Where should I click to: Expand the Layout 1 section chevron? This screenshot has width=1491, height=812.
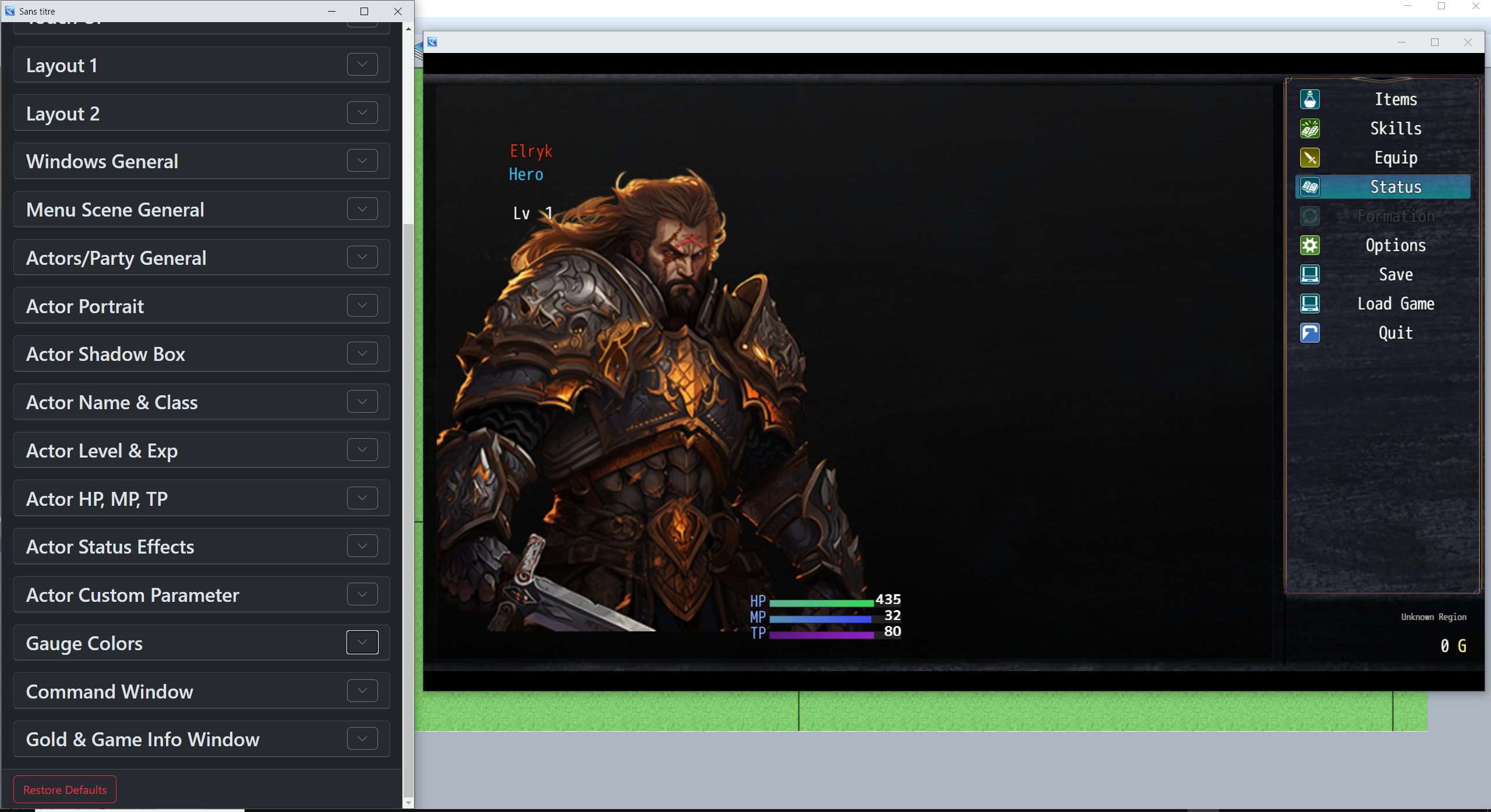tap(362, 65)
